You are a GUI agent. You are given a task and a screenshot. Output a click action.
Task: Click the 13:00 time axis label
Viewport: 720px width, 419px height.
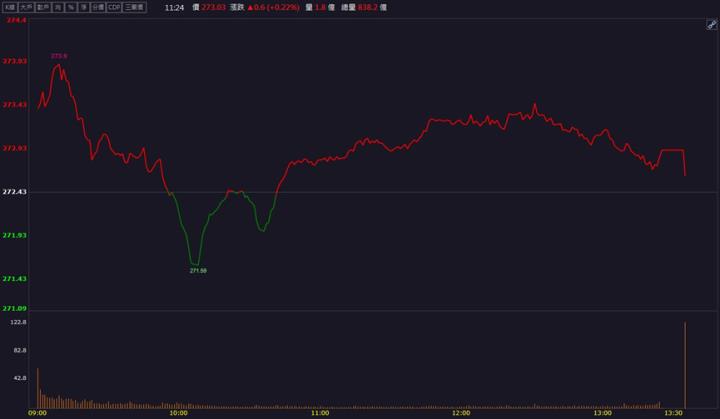coord(602,413)
